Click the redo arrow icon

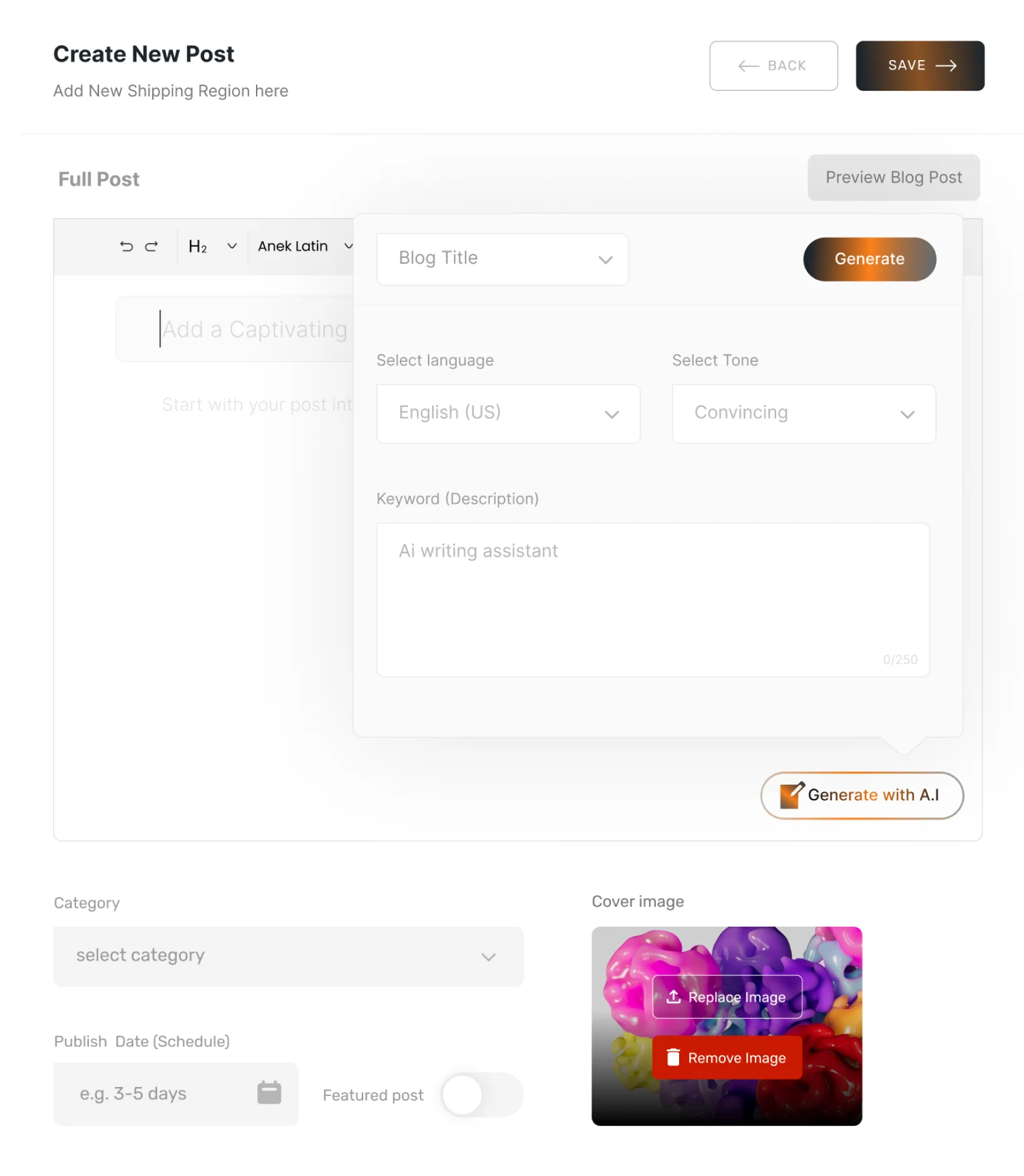(151, 247)
